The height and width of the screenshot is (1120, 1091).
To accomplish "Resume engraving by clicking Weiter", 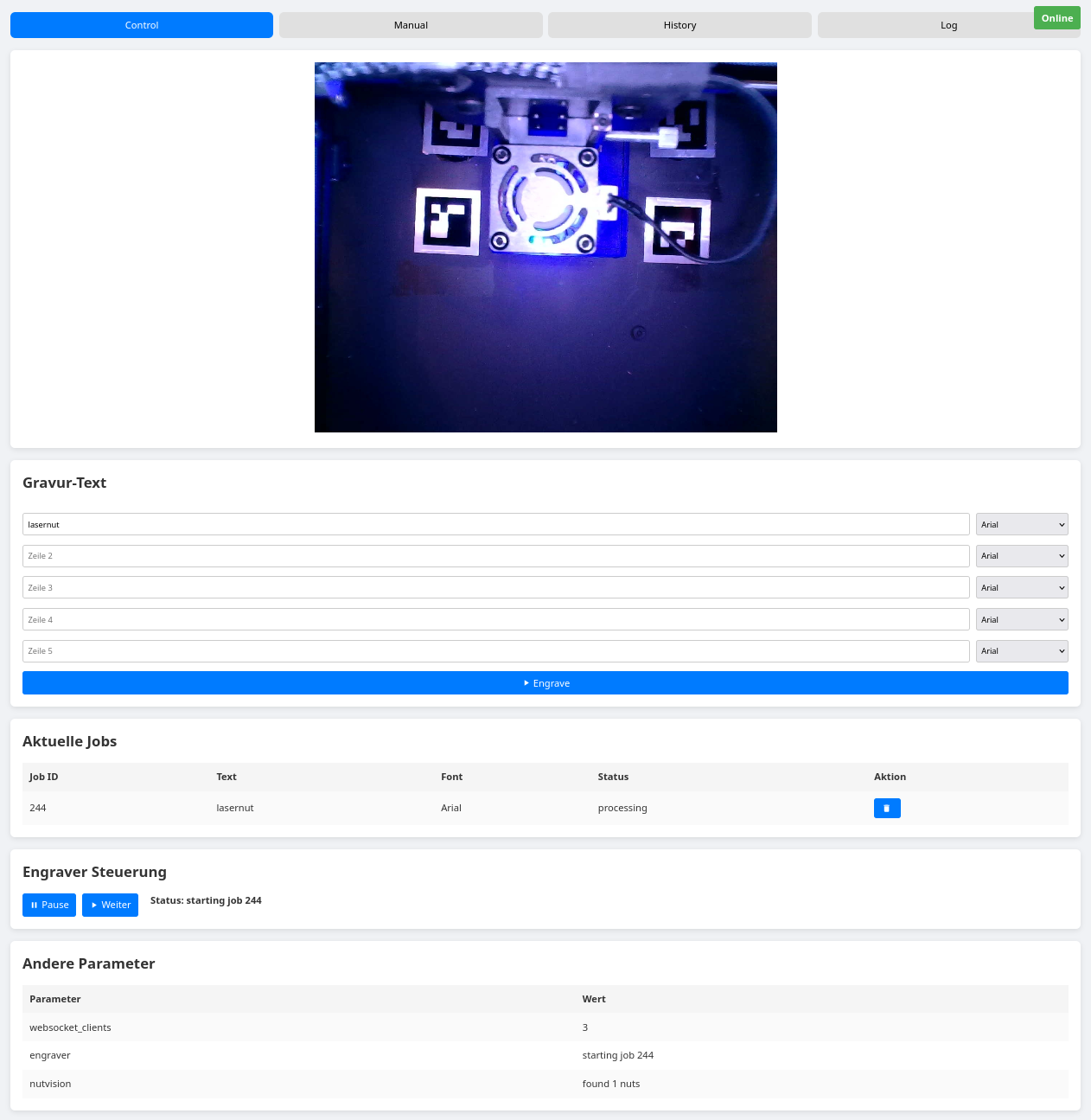I will (x=110, y=905).
